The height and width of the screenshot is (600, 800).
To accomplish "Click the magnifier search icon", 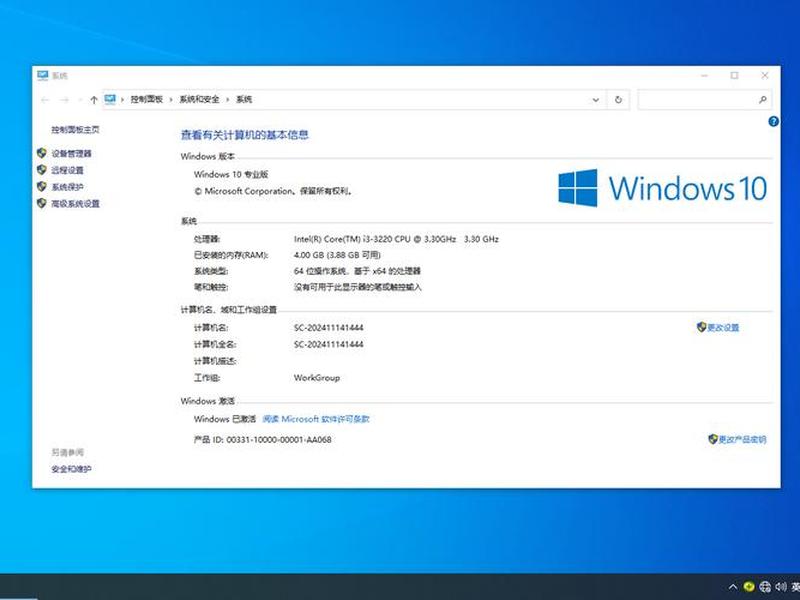I will pos(763,100).
